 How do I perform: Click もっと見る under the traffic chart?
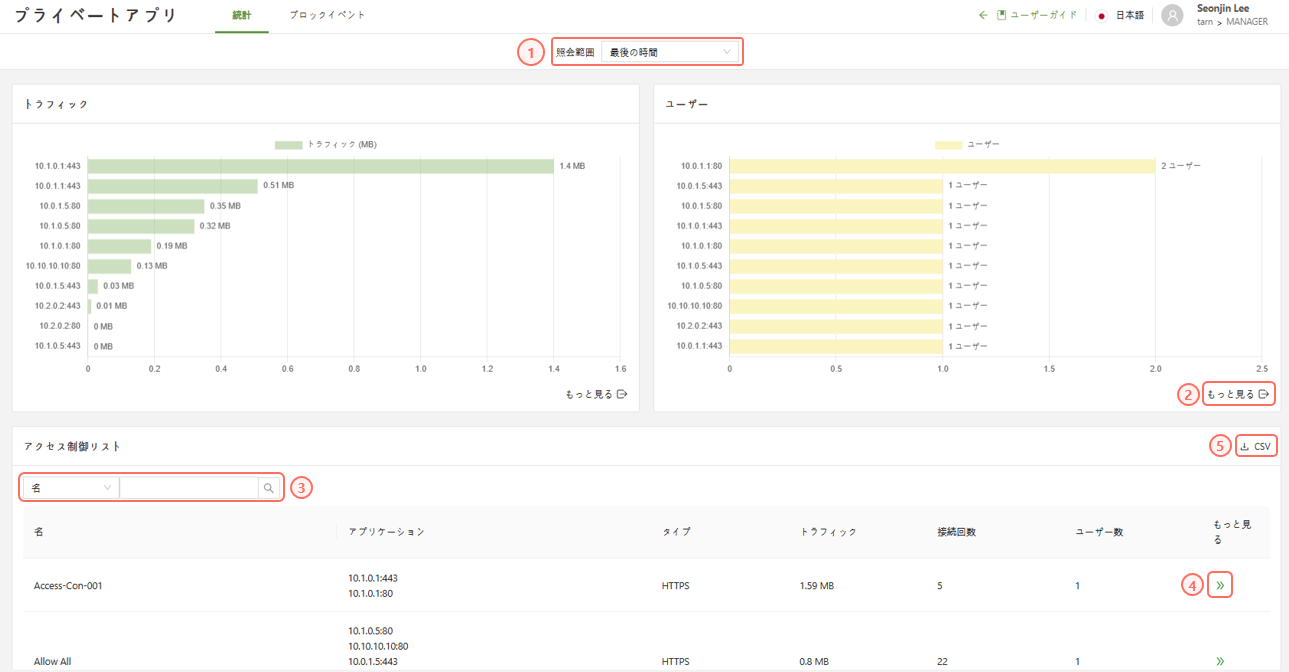click(x=596, y=394)
